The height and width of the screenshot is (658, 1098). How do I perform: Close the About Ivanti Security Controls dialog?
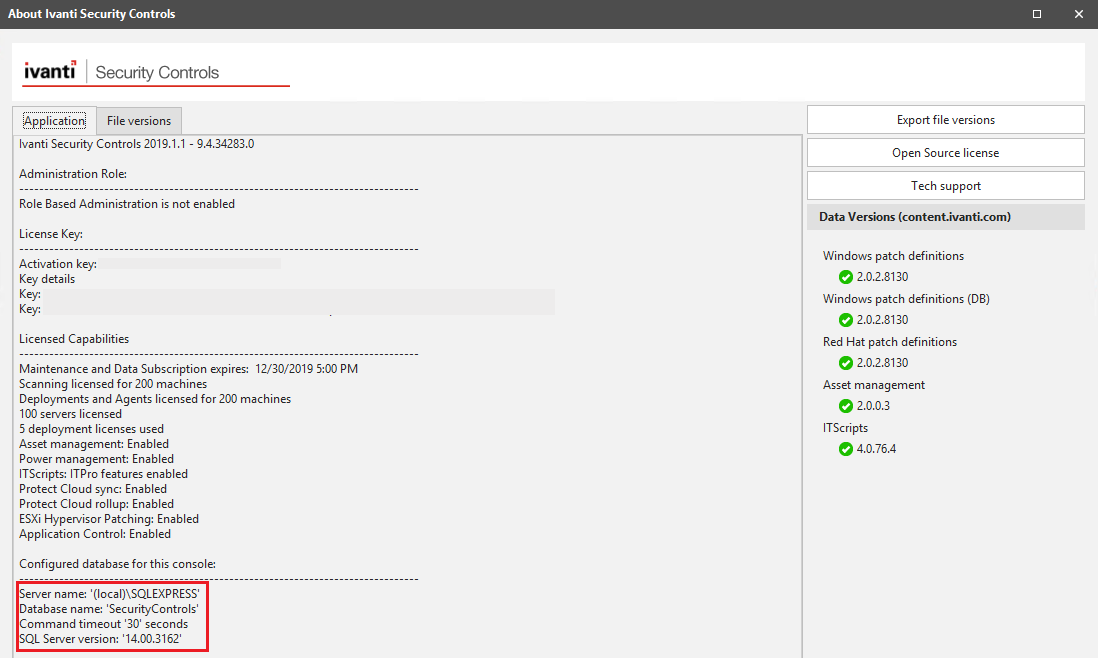pyautogui.click(x=1078, y=14)
